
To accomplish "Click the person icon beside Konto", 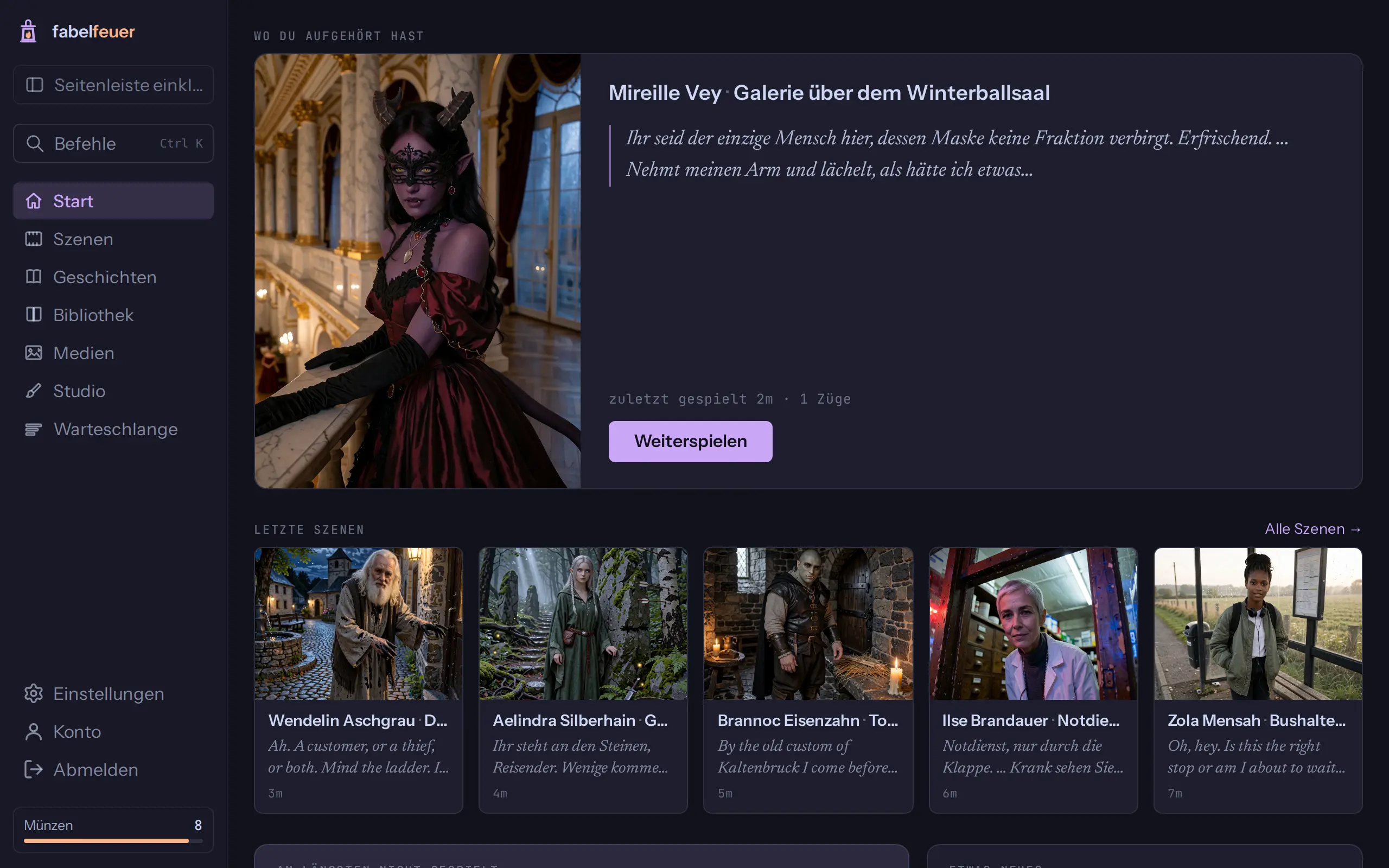I will [x=33, y=731].
